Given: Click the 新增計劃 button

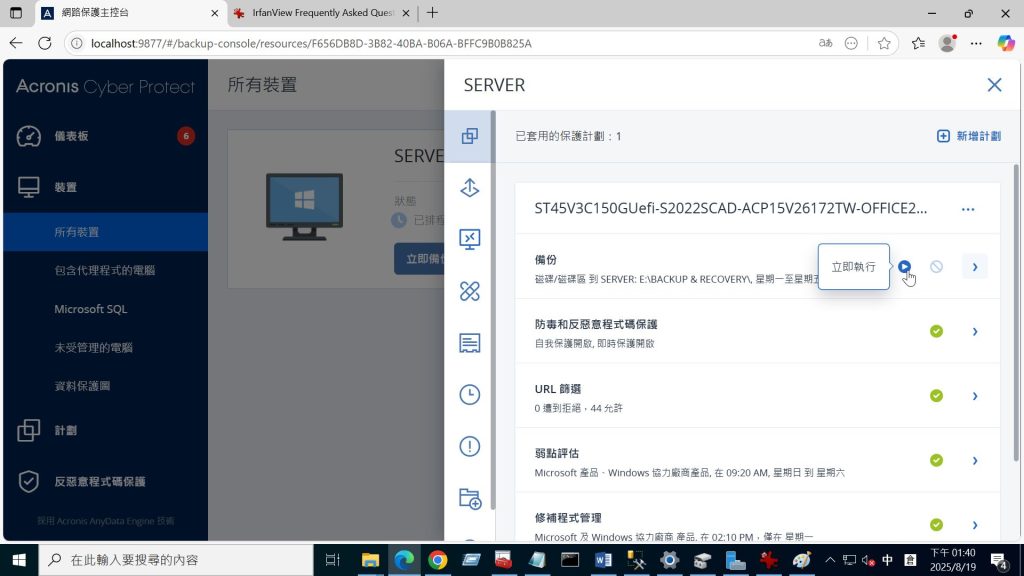Looking at the screenshot, I should 968,136.
